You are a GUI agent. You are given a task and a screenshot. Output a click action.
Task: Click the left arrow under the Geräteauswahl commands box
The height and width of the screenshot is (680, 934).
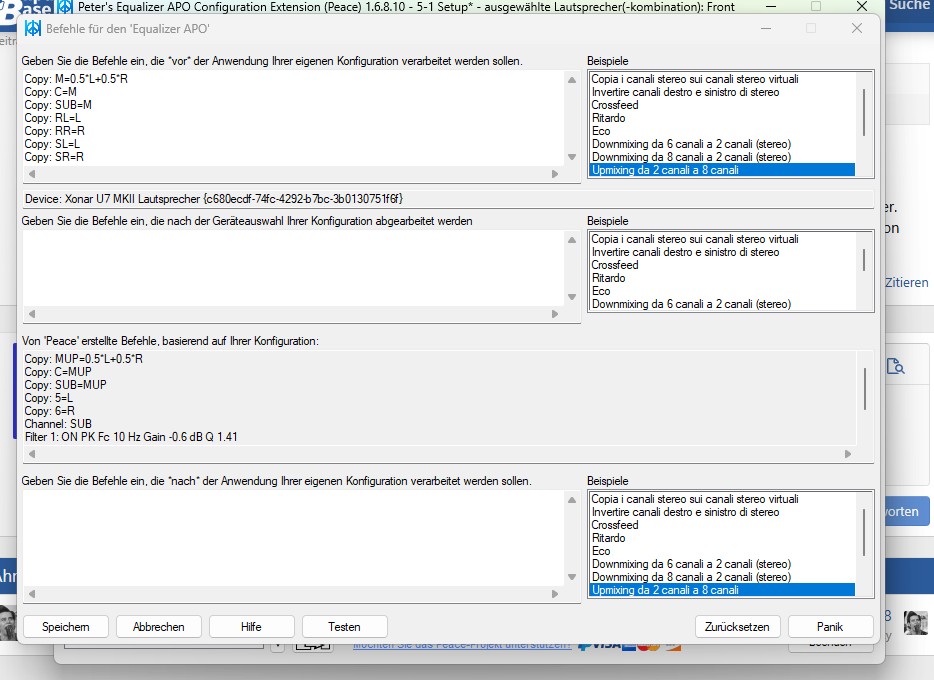(32, 314)
